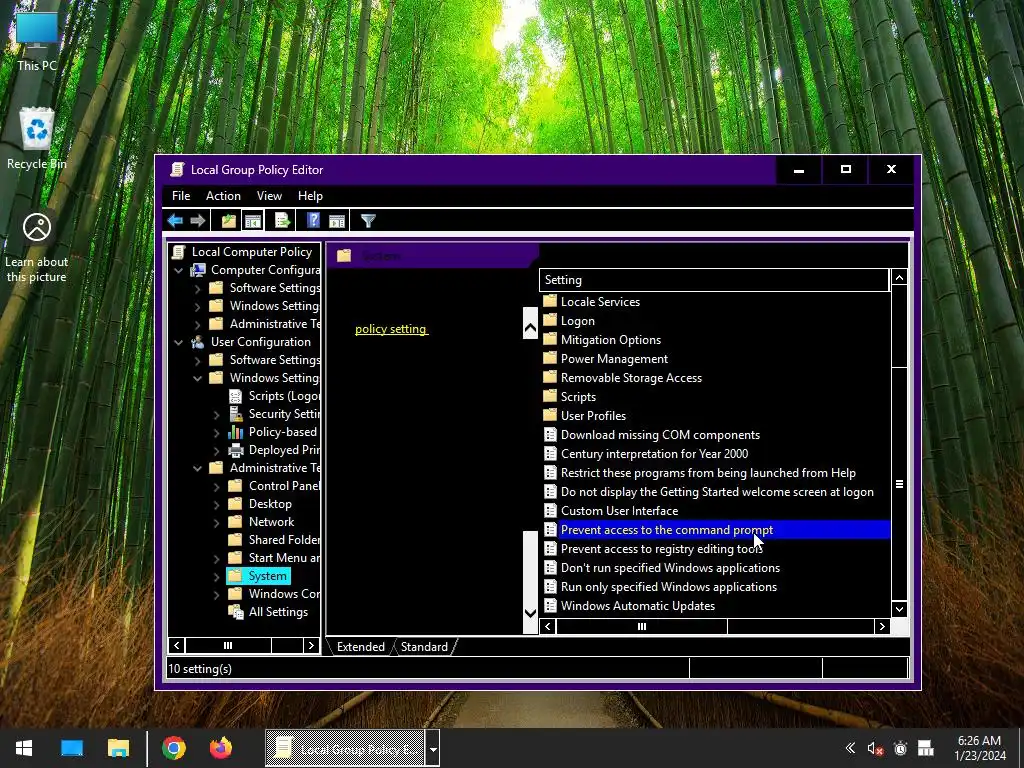The image size is (1024, 768).
Task: Open This PC desktop icon
Action: point(37,40)
